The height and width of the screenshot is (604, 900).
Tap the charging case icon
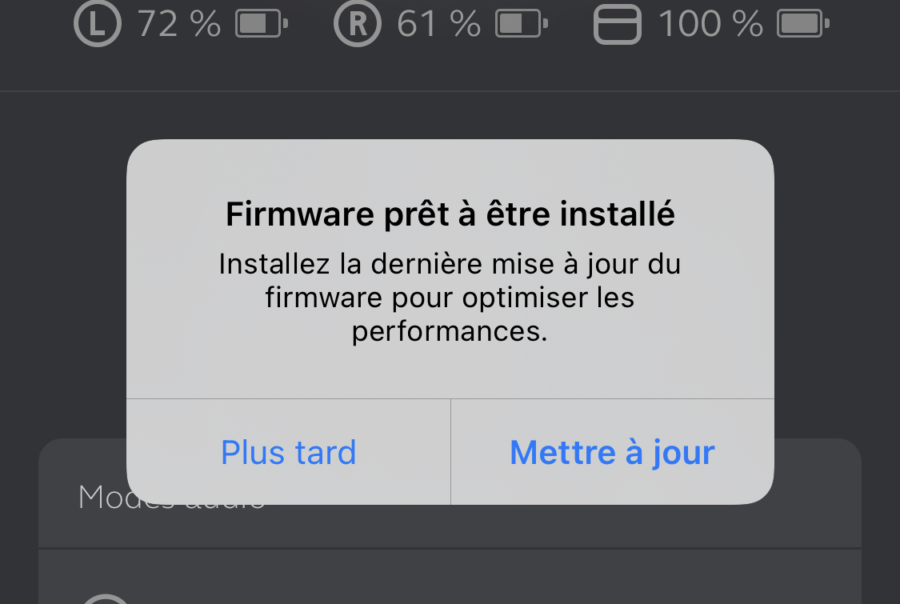pyautogui.click(x=617, y=24)
